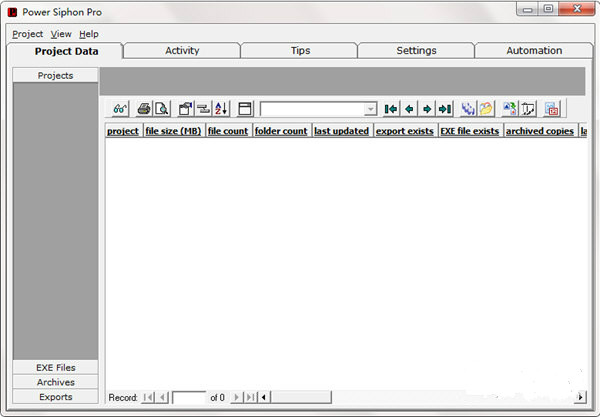The height and width of the screenshot is (417, 600).
Task: Switch to the Project Data tab
Action: 66,51
